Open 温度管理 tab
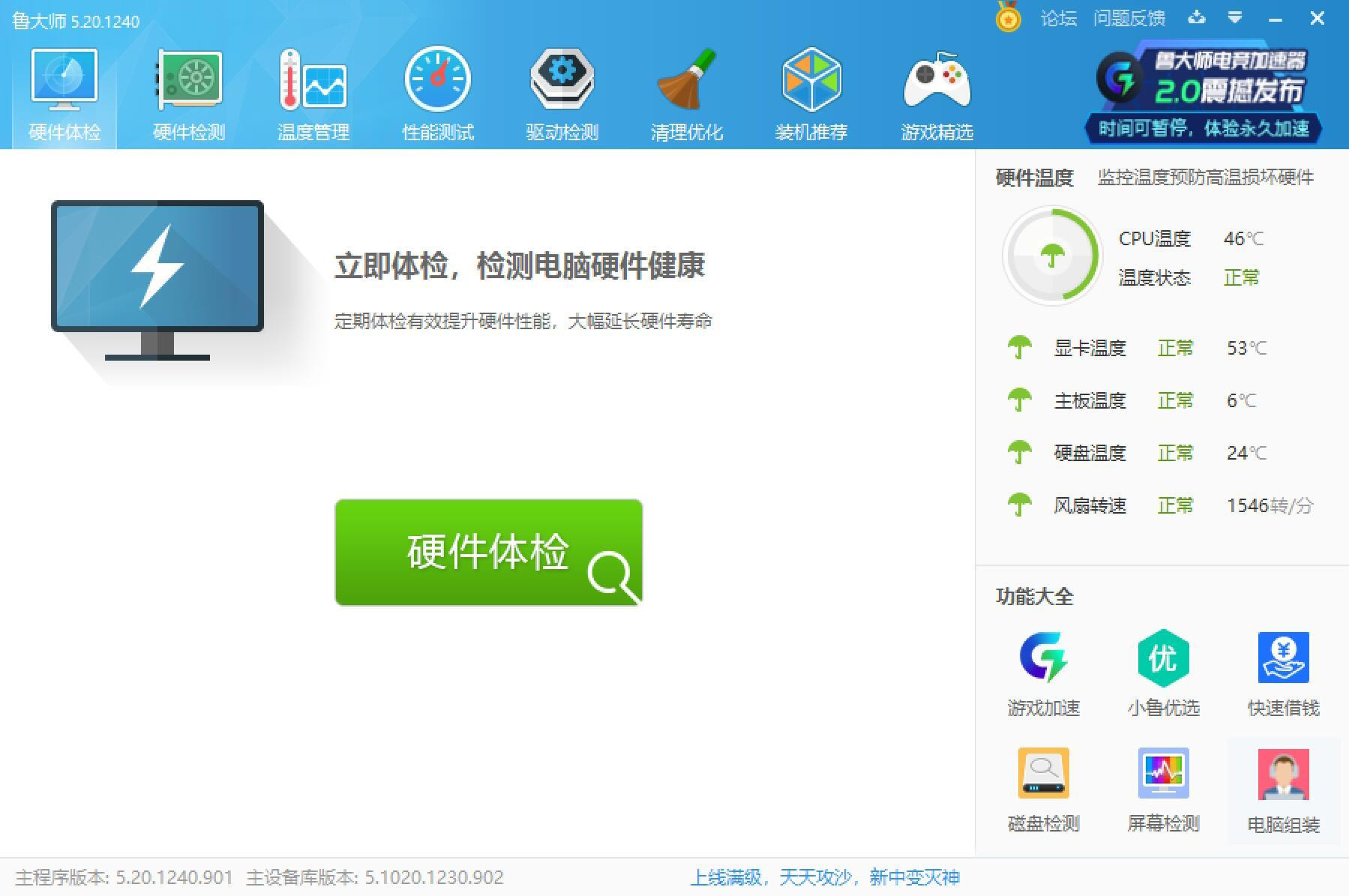The height and width of the screenshot is (896, 1349). click(313, 96)
